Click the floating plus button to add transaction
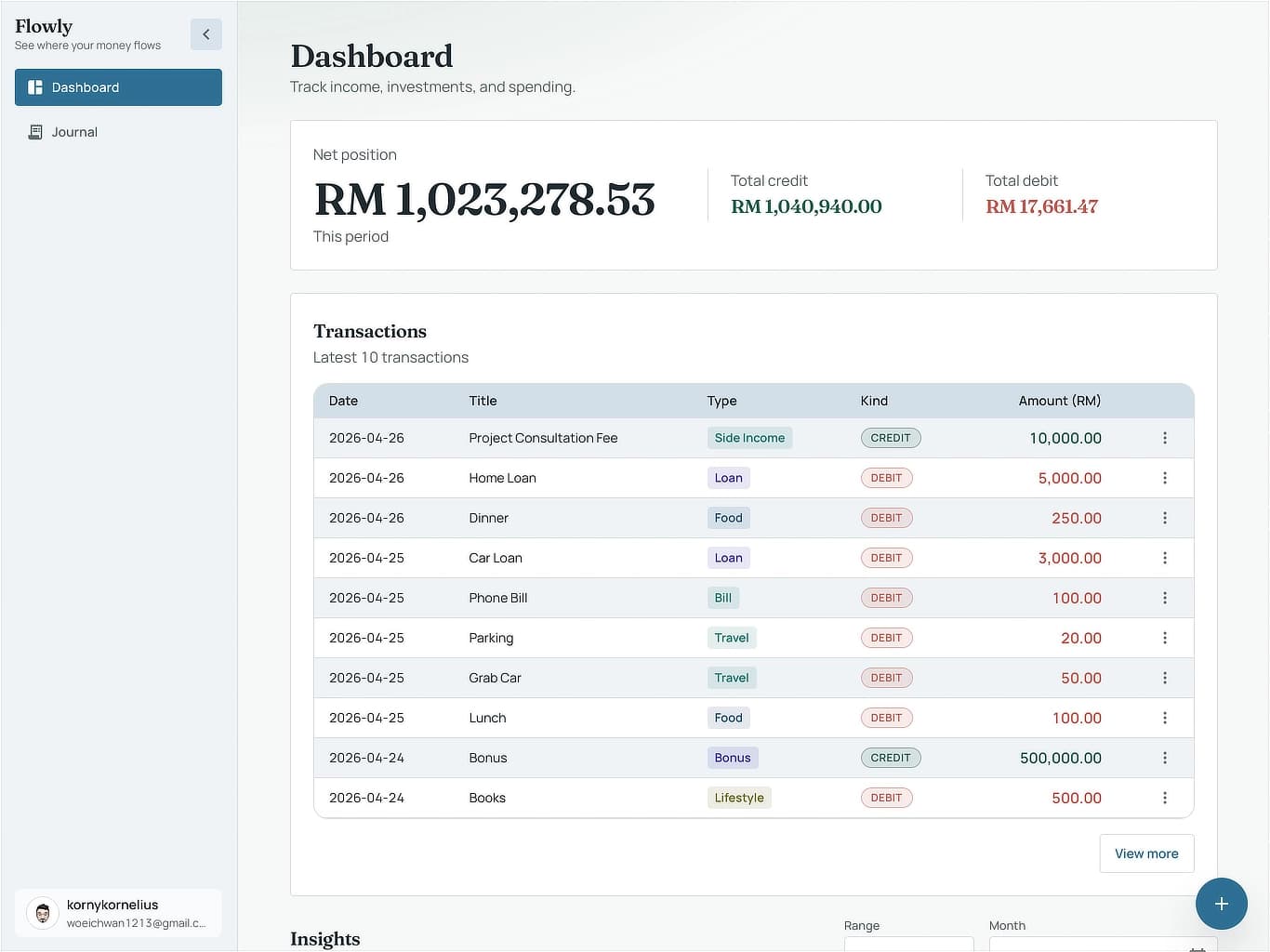 (1222, 903)
